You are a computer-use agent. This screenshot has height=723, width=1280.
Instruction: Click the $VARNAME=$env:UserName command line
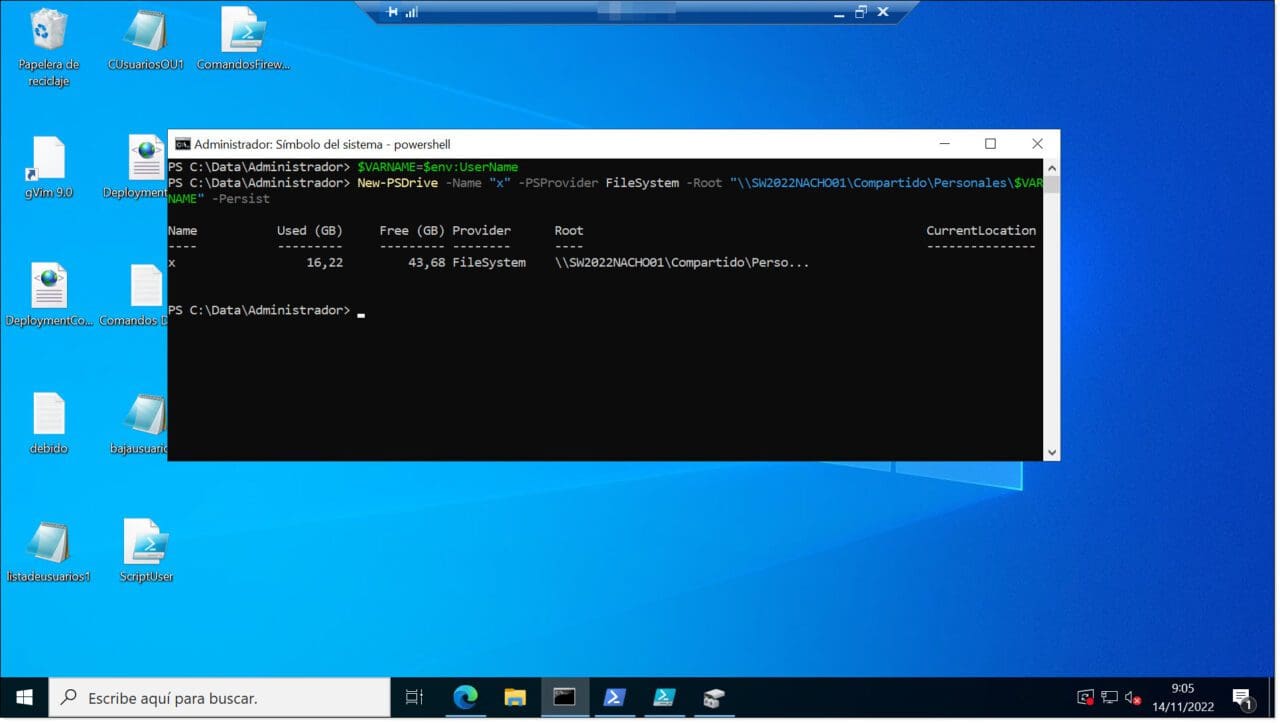click(437, 167)
